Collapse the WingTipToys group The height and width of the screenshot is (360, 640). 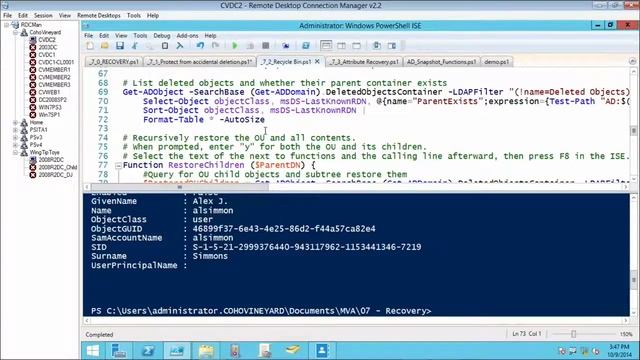coord(16,153)
